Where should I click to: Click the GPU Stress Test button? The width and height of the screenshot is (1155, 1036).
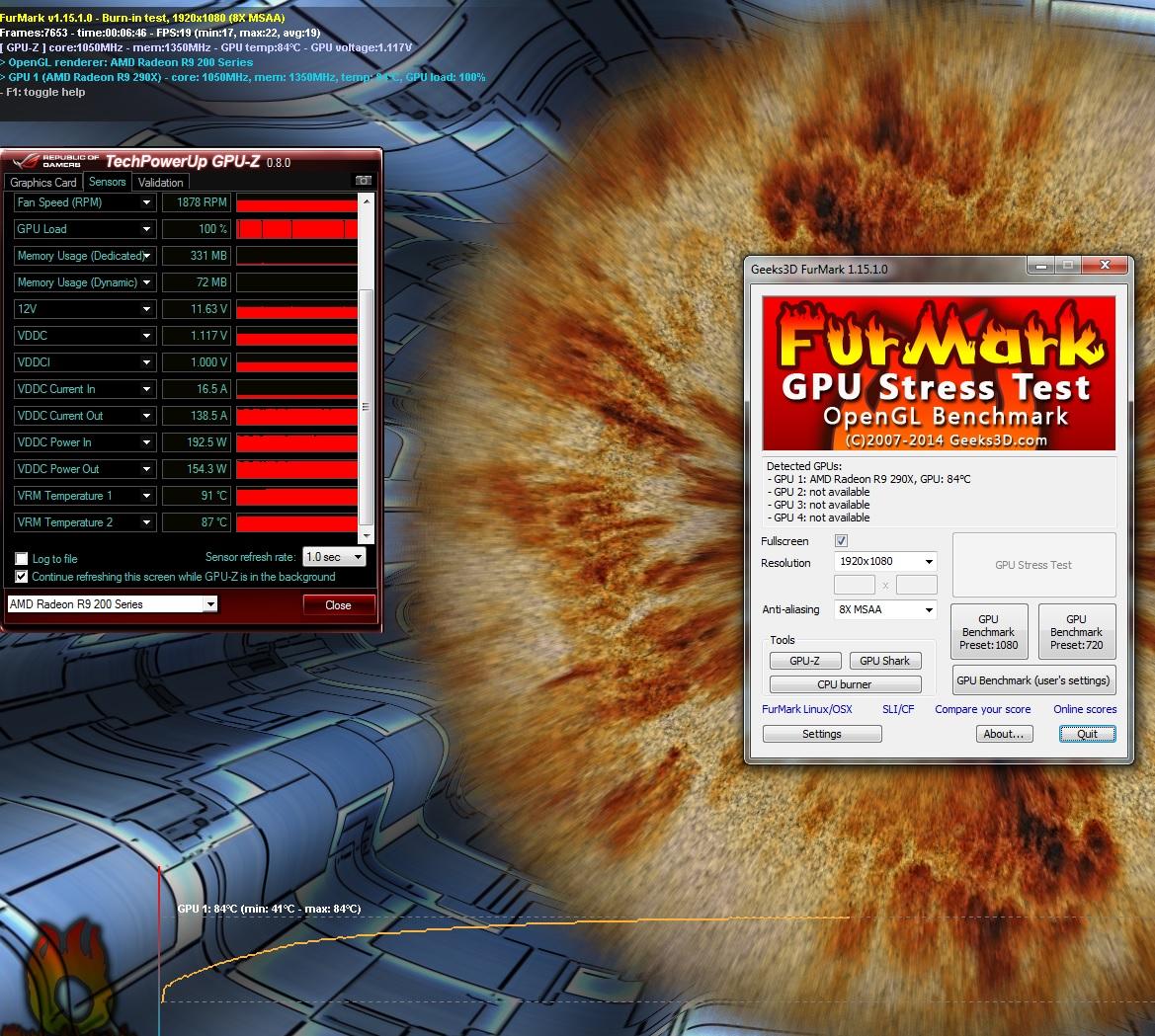pyautogui.click(x=1033, y=565)
